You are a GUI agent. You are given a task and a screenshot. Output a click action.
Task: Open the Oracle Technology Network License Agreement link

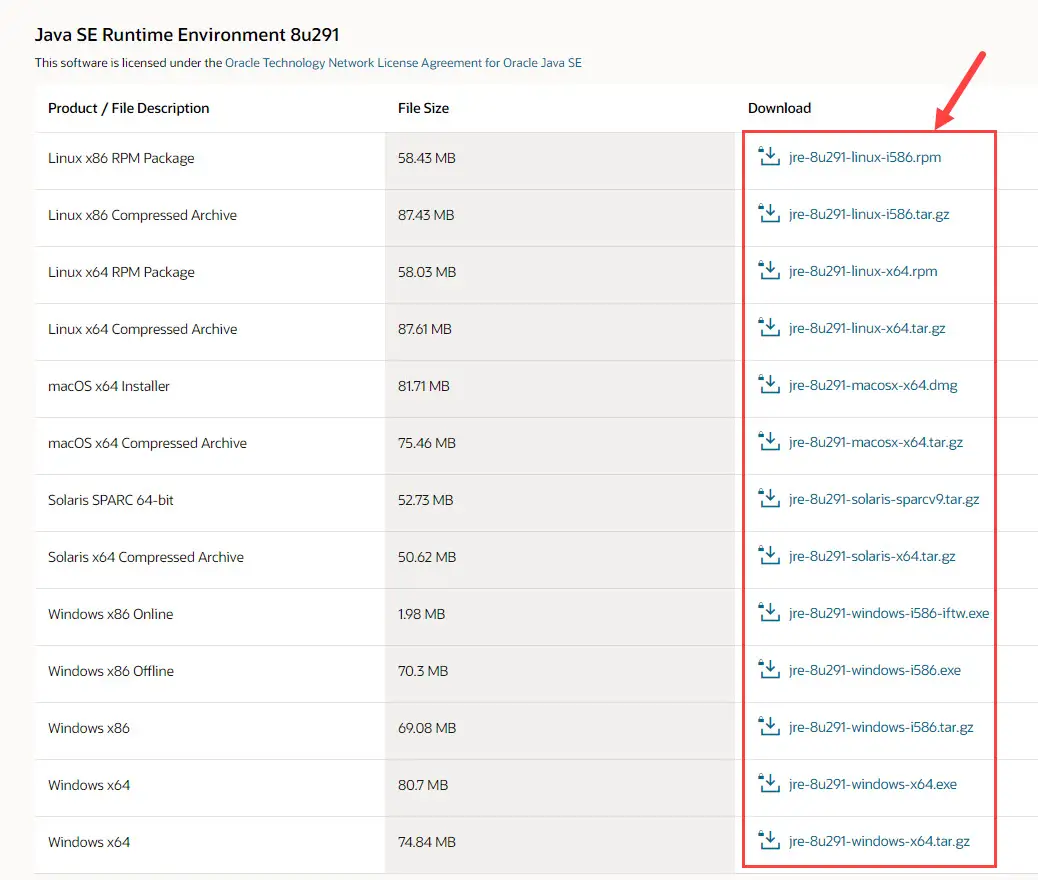403,63
